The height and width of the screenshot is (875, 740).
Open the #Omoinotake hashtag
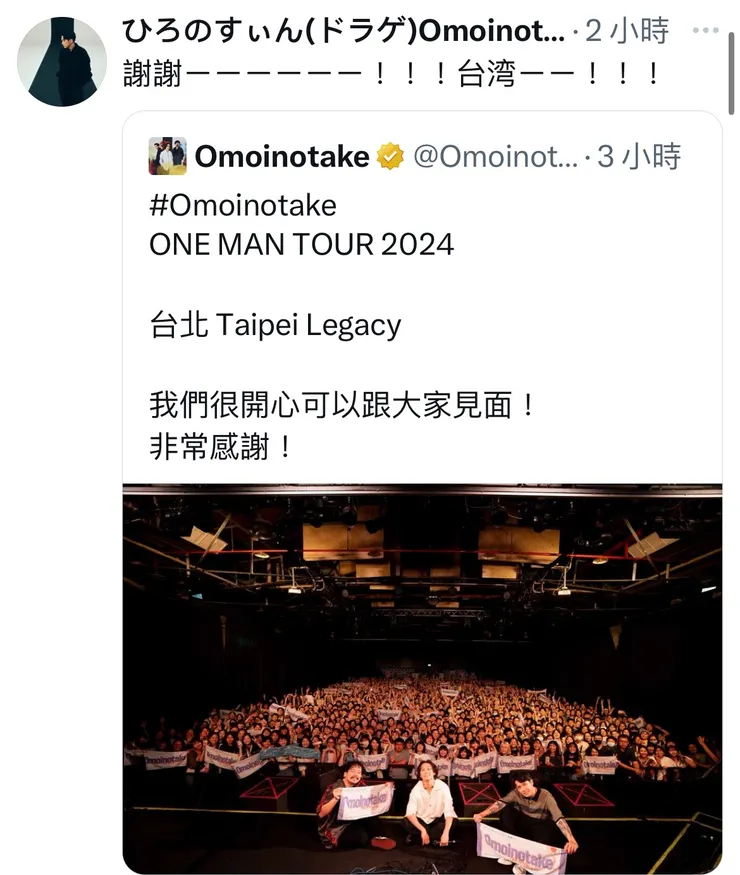pyautogui.click(x=243, y=205)
